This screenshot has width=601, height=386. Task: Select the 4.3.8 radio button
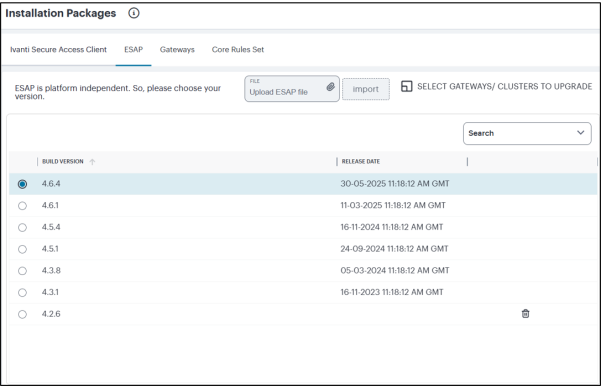click(22, 271)
